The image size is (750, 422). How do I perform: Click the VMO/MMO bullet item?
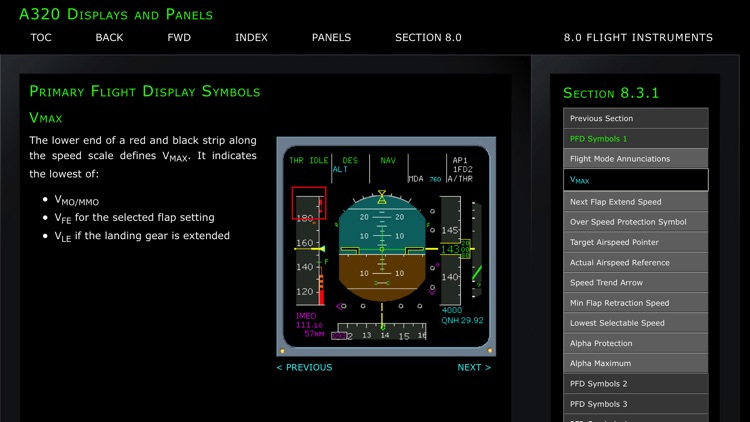(x=77, y=200)
